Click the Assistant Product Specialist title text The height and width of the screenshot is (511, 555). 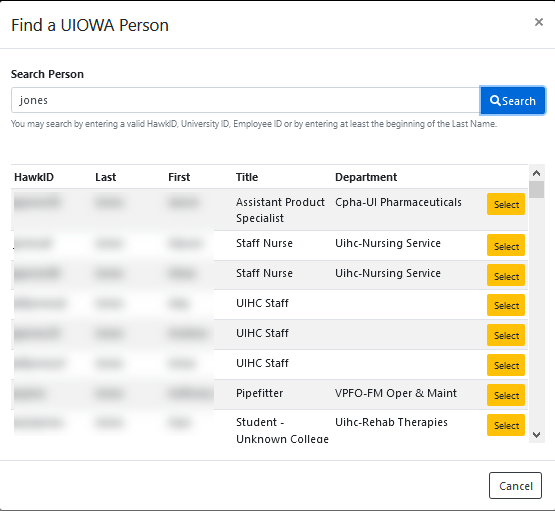pos(280,210)
